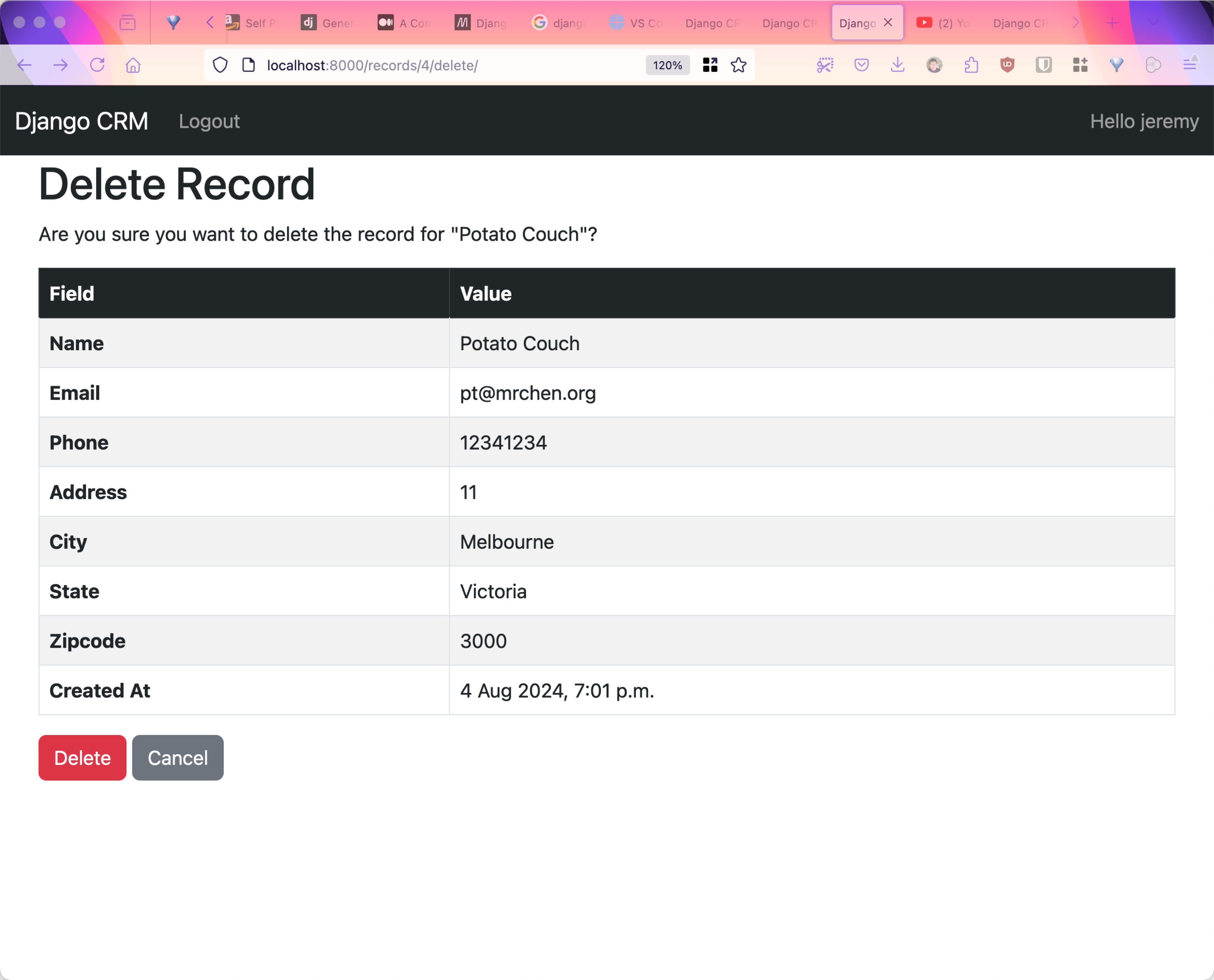Click the Logout navbar link
The width and height of the screenshot is (1214, 980).
point(209,121)
